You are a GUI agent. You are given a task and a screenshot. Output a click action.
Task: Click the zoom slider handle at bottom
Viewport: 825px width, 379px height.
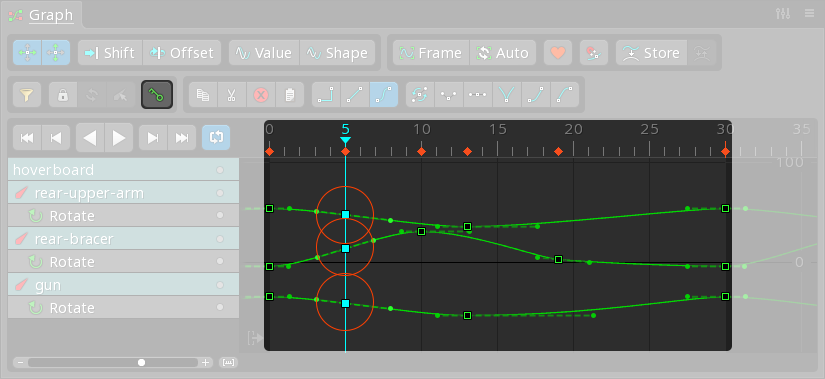coord(141,363)
